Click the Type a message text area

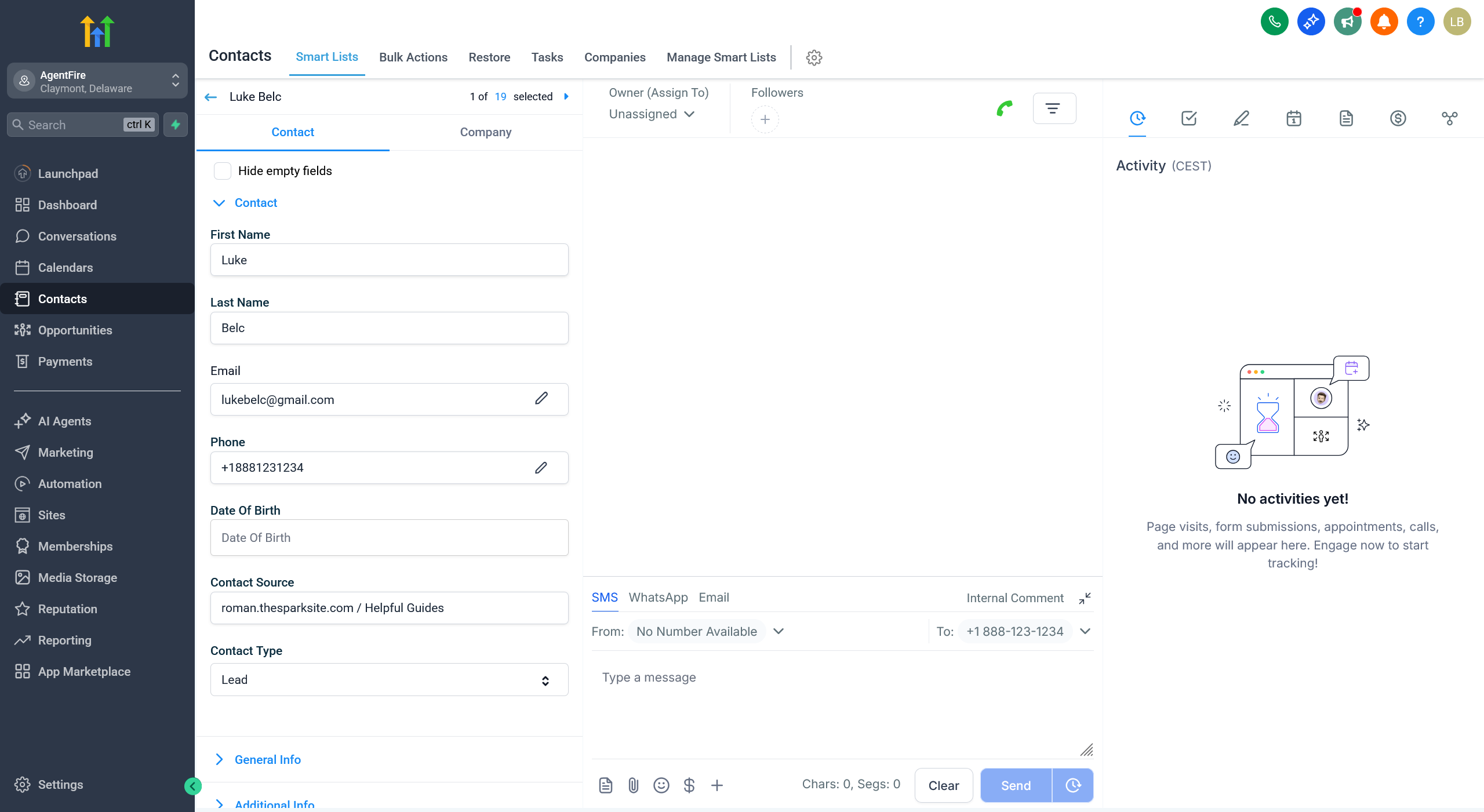click(841, 701)
